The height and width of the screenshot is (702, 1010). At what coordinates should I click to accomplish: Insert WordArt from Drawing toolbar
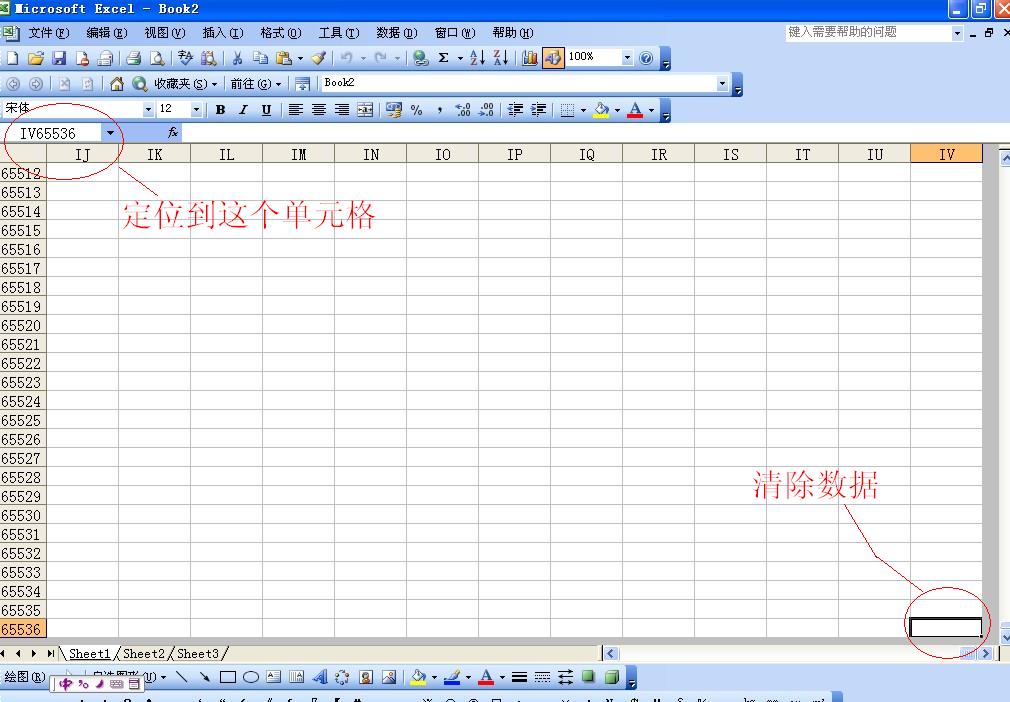pyautogui.click(x=319, y=677)
